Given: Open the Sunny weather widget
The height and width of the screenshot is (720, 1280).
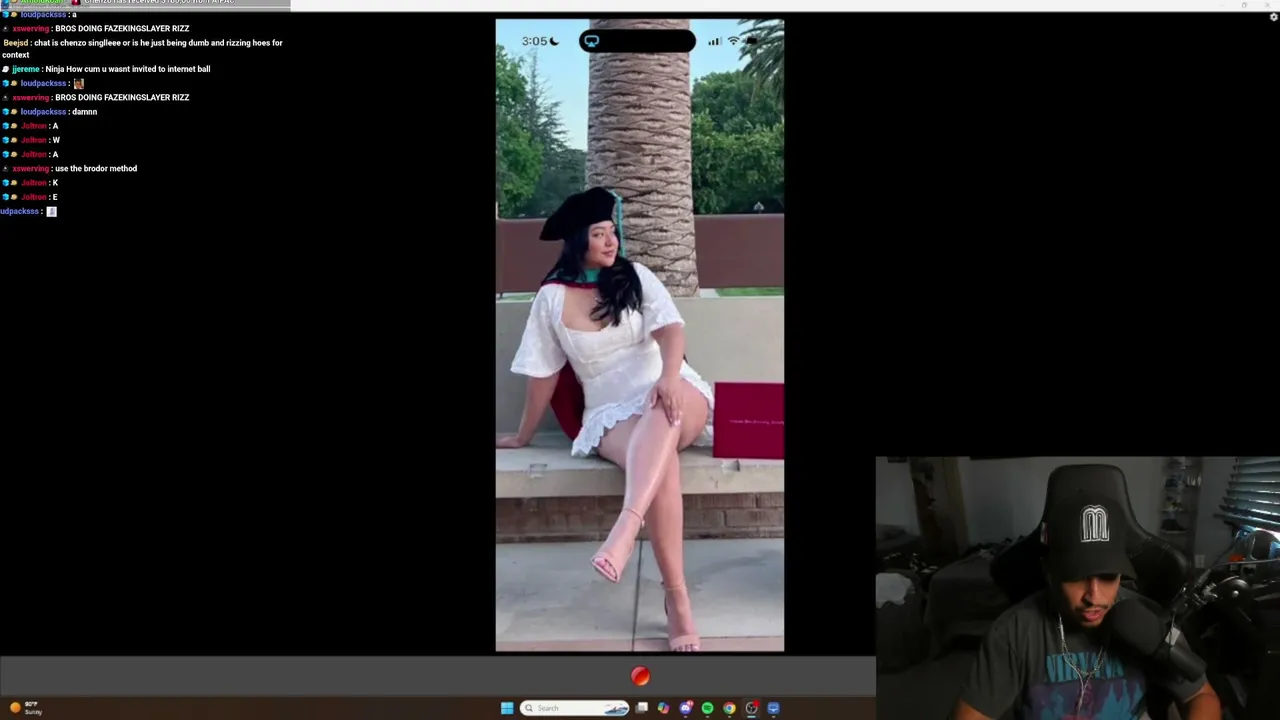Looking at the screenshot, I should click(x=26, y=708).
